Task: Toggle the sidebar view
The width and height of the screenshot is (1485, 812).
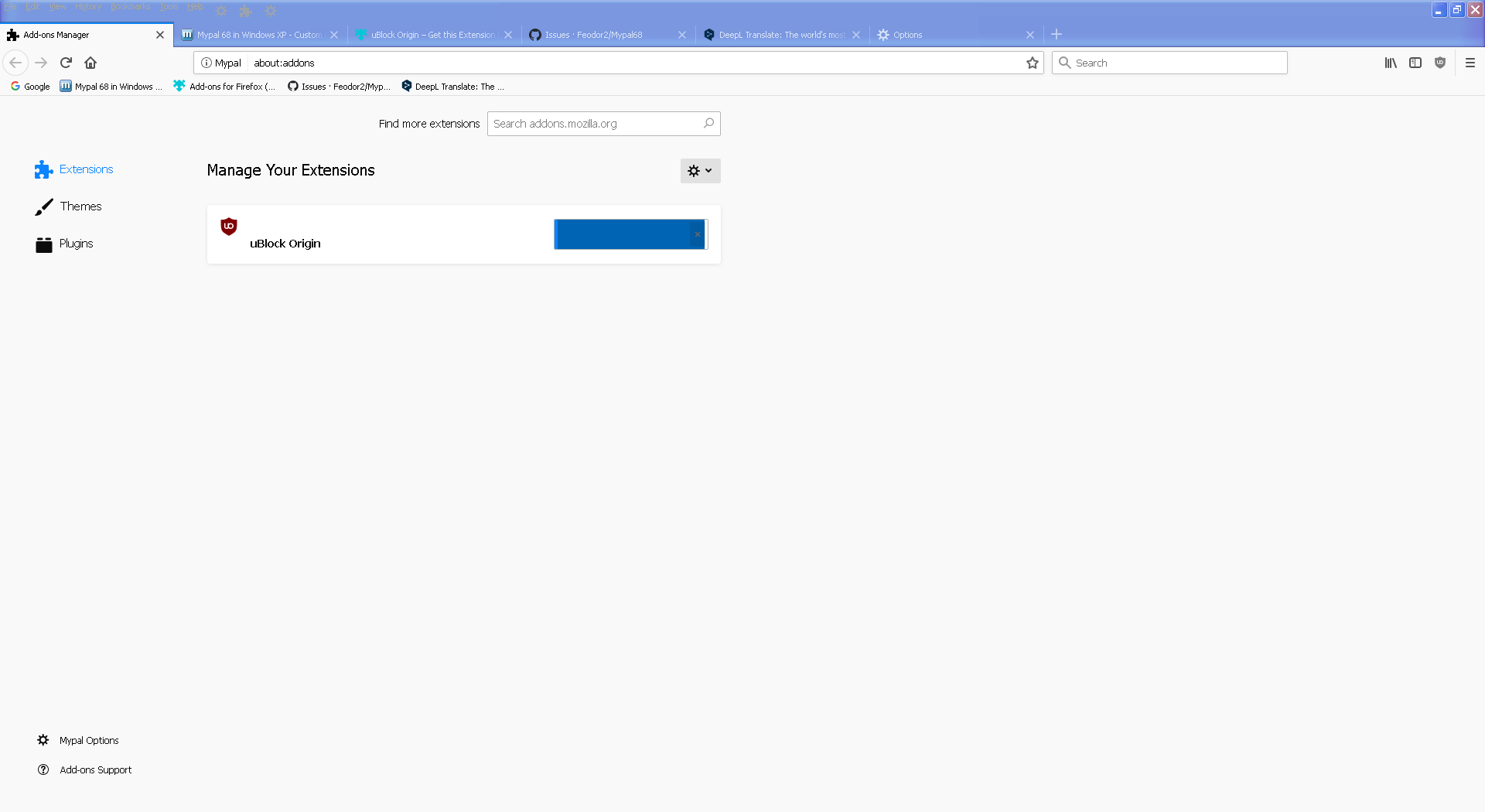Action: (x=1415, y=63)
